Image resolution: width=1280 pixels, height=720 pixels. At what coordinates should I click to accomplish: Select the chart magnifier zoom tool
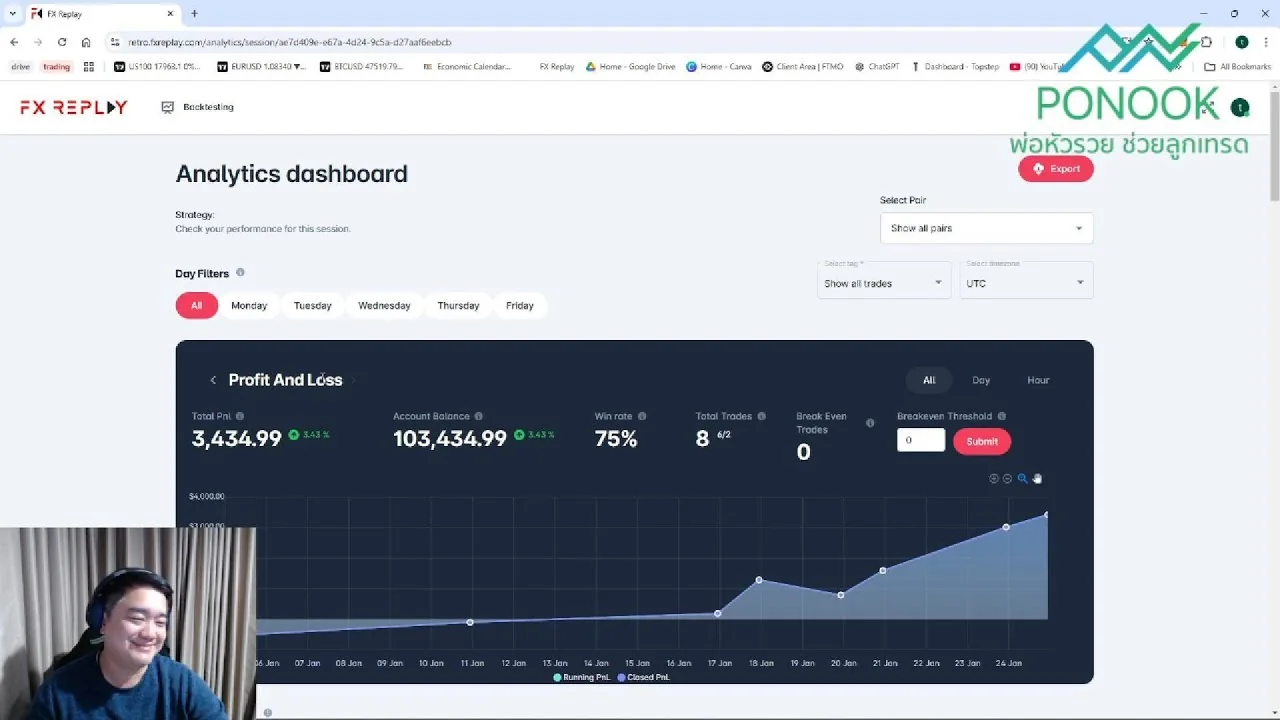click(x=1022, y=479)
